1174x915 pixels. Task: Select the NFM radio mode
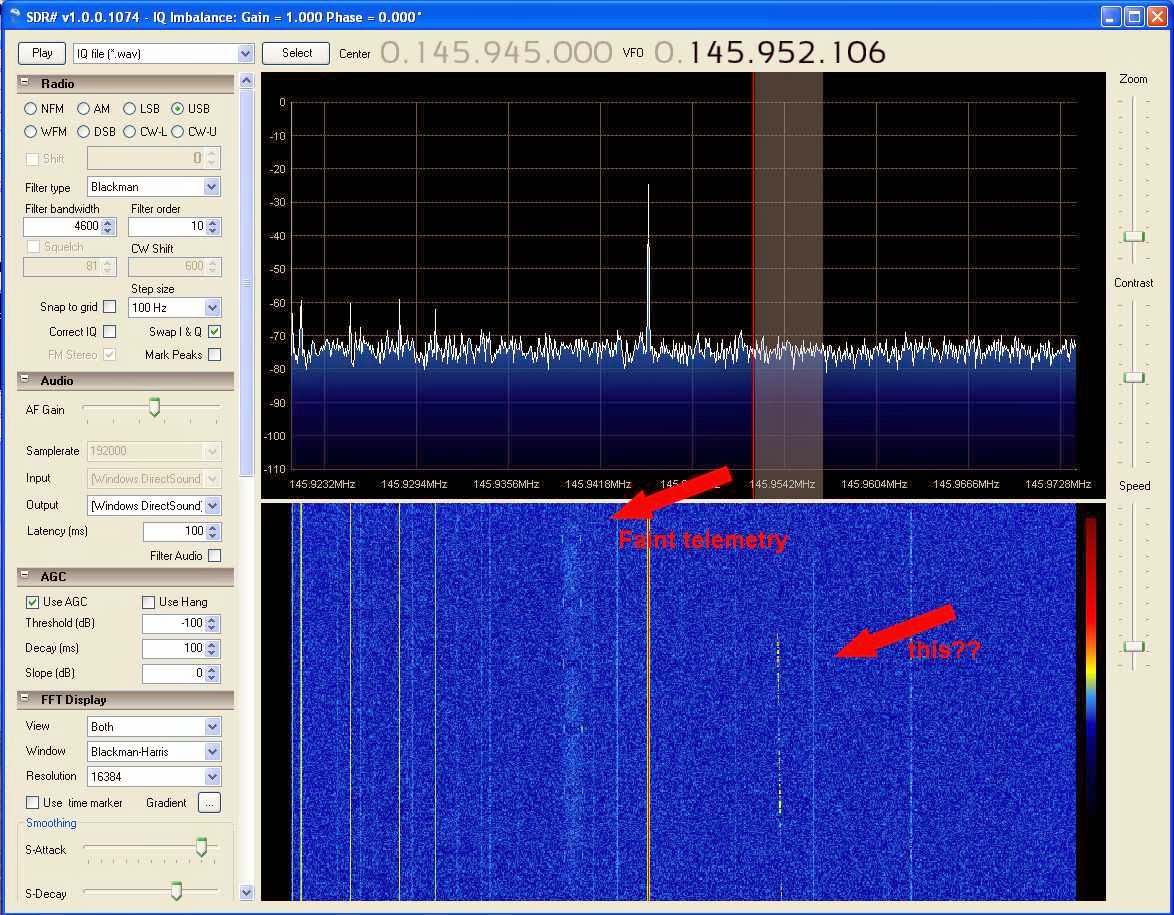pos(31,109)
